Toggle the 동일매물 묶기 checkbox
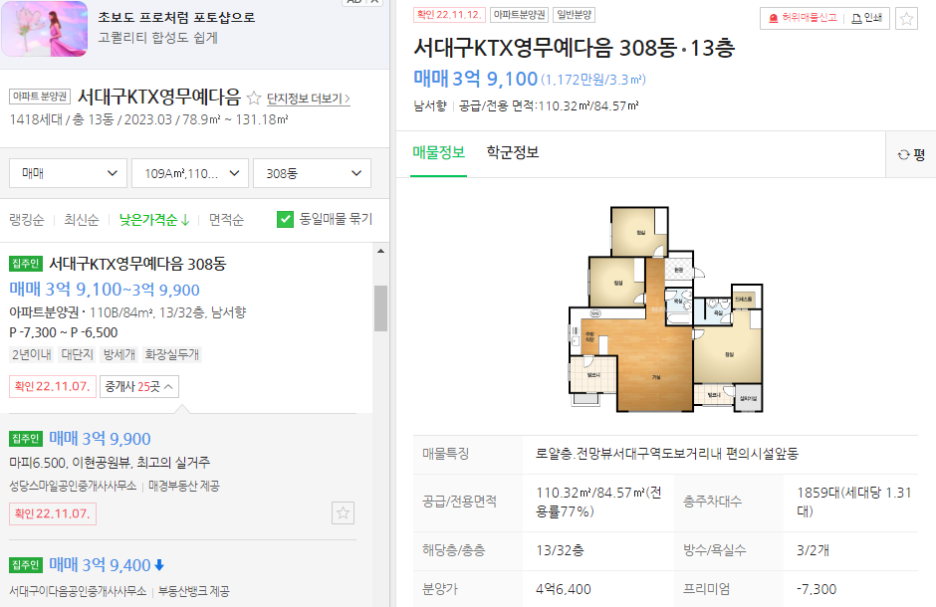Viewport: 936px width, 607px height. (285, 219)
